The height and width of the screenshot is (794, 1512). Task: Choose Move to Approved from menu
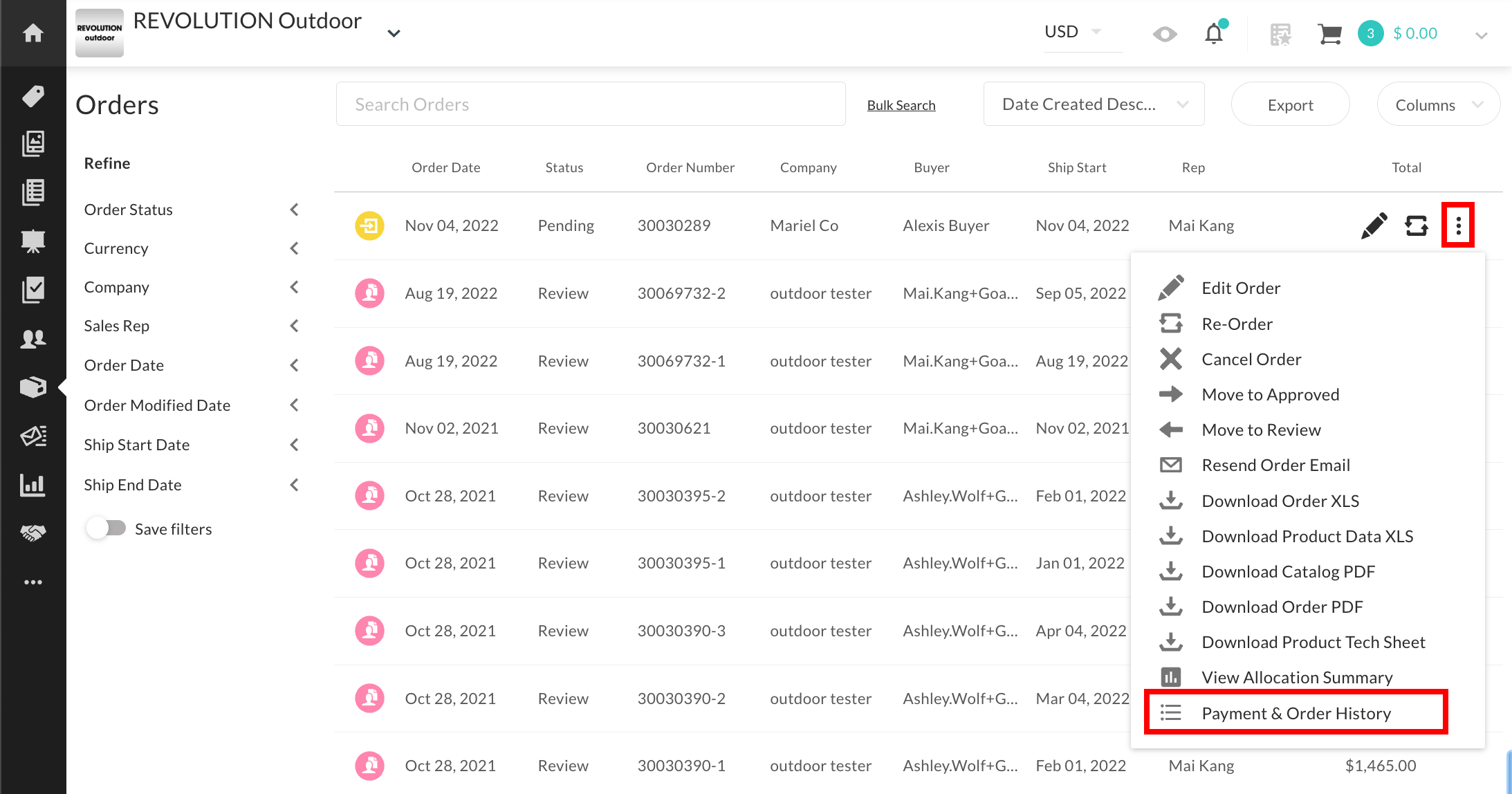[x=1270, y=394]
